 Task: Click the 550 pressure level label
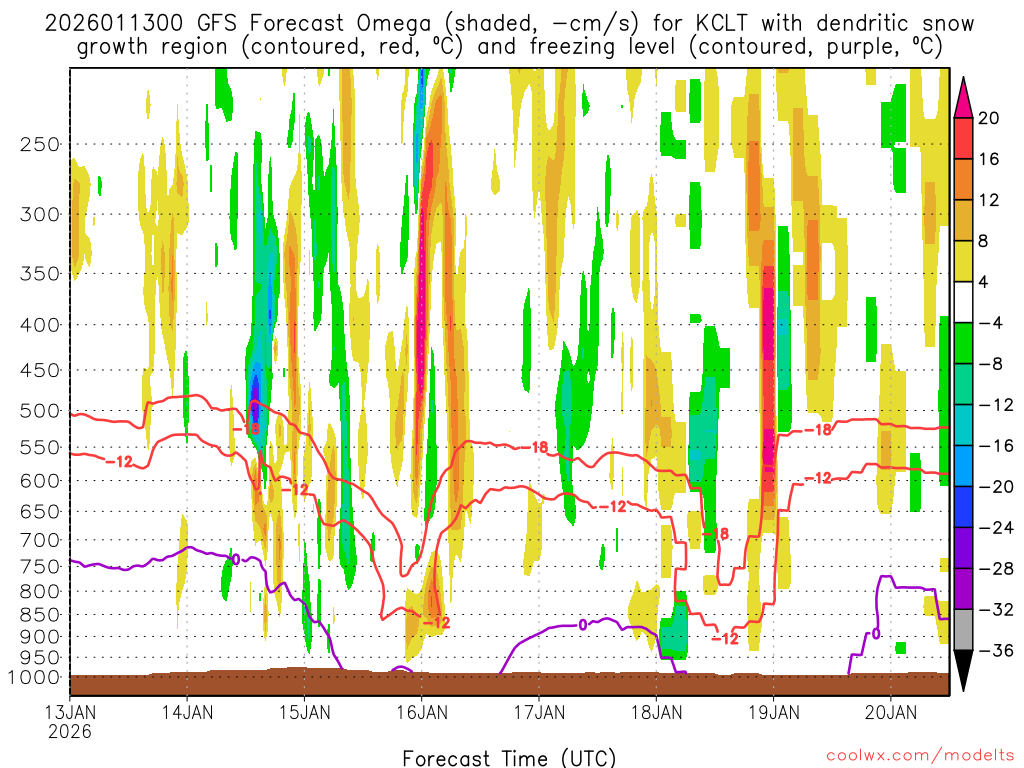click(40, 447)
